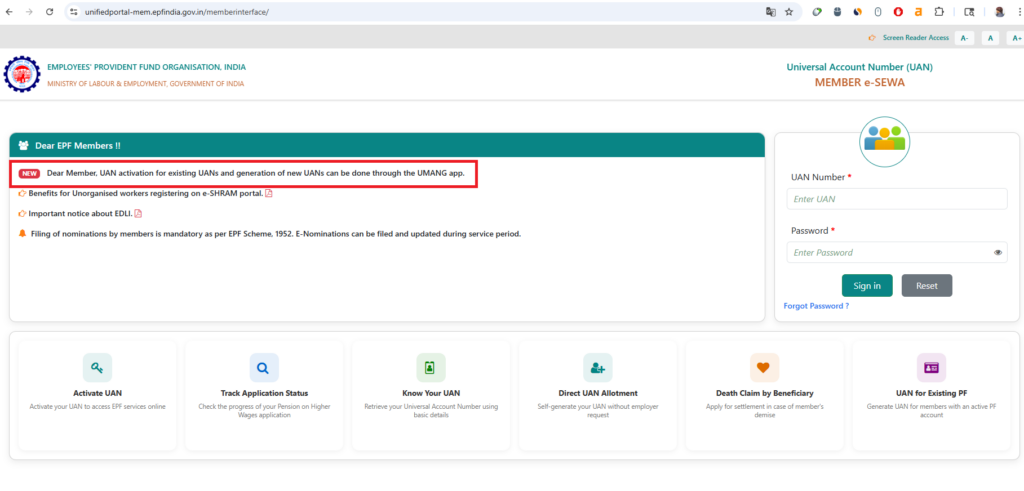Image resolution: width=1024 pixels, height=491 pixels.
Task: Open PDF icon next to e-SHRAM notice
Action: coord(268,193)
